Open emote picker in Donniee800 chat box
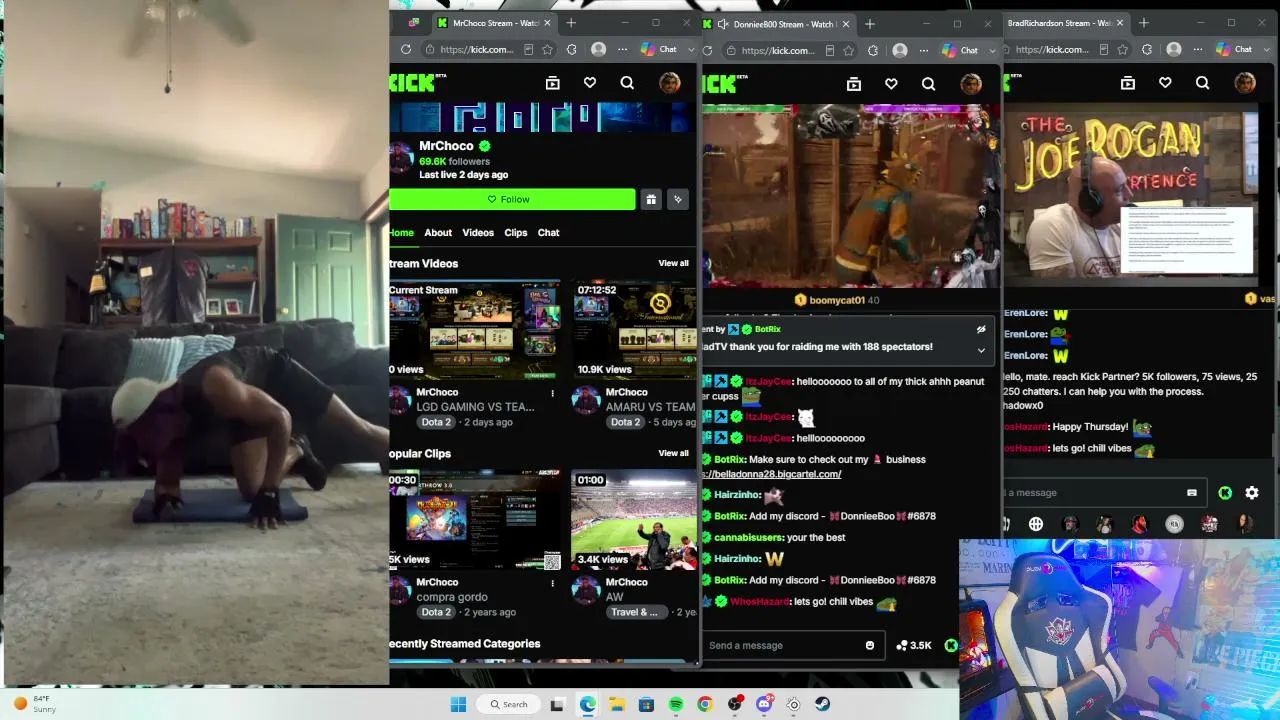Image resolution: width=1280 pixels, height=720 pixels. [x=869, y=645]
